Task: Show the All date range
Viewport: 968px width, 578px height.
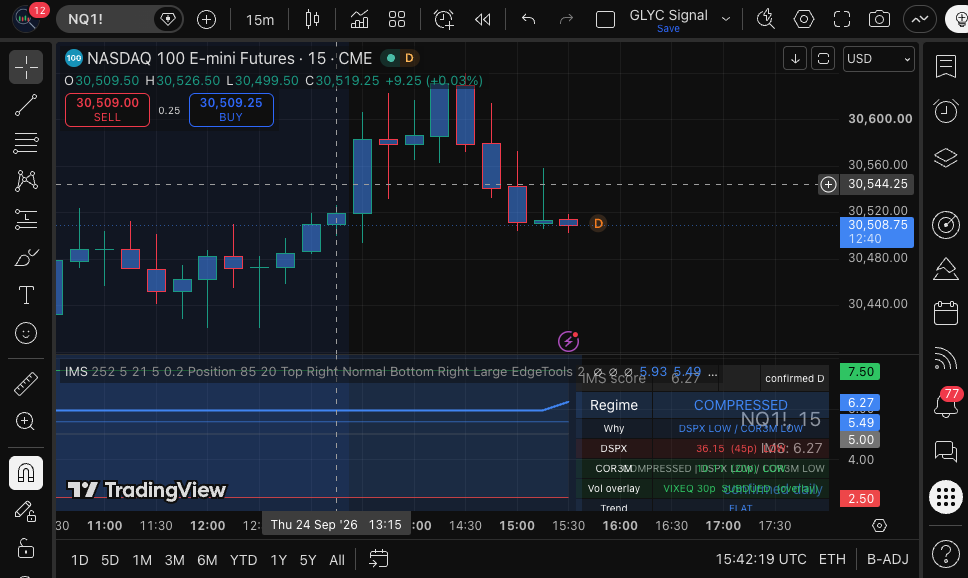Action: coord(337,560)
